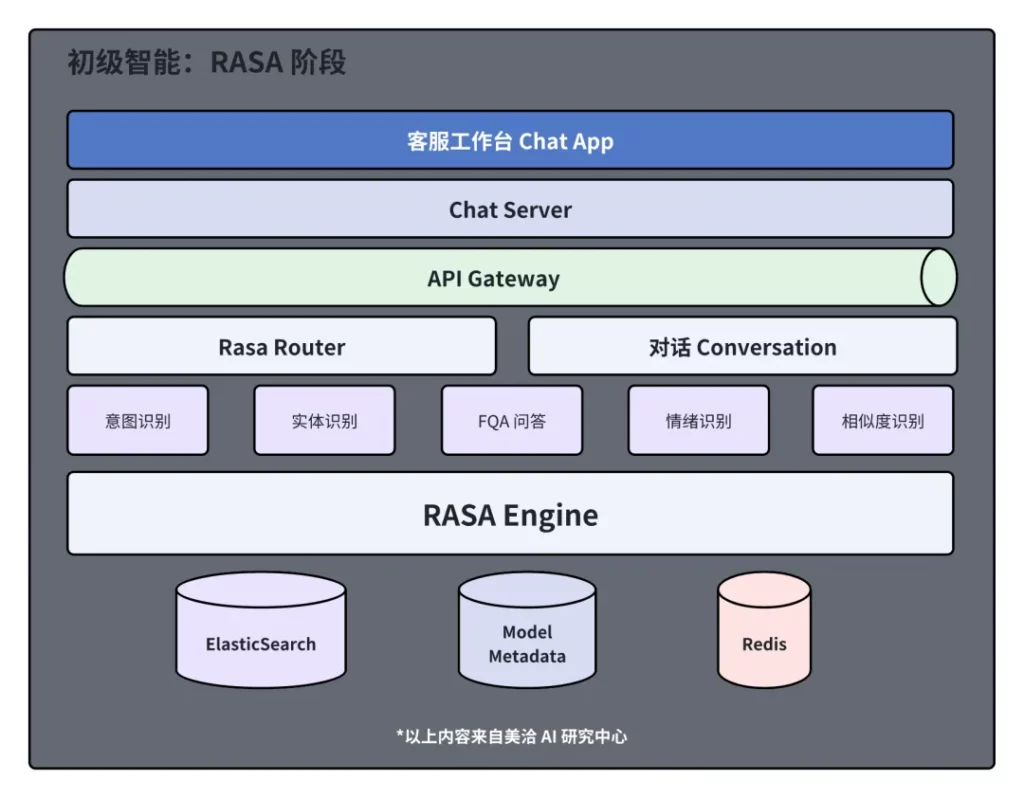
Task: Select the 相似度识别 module box
Action: coord(883,420)
